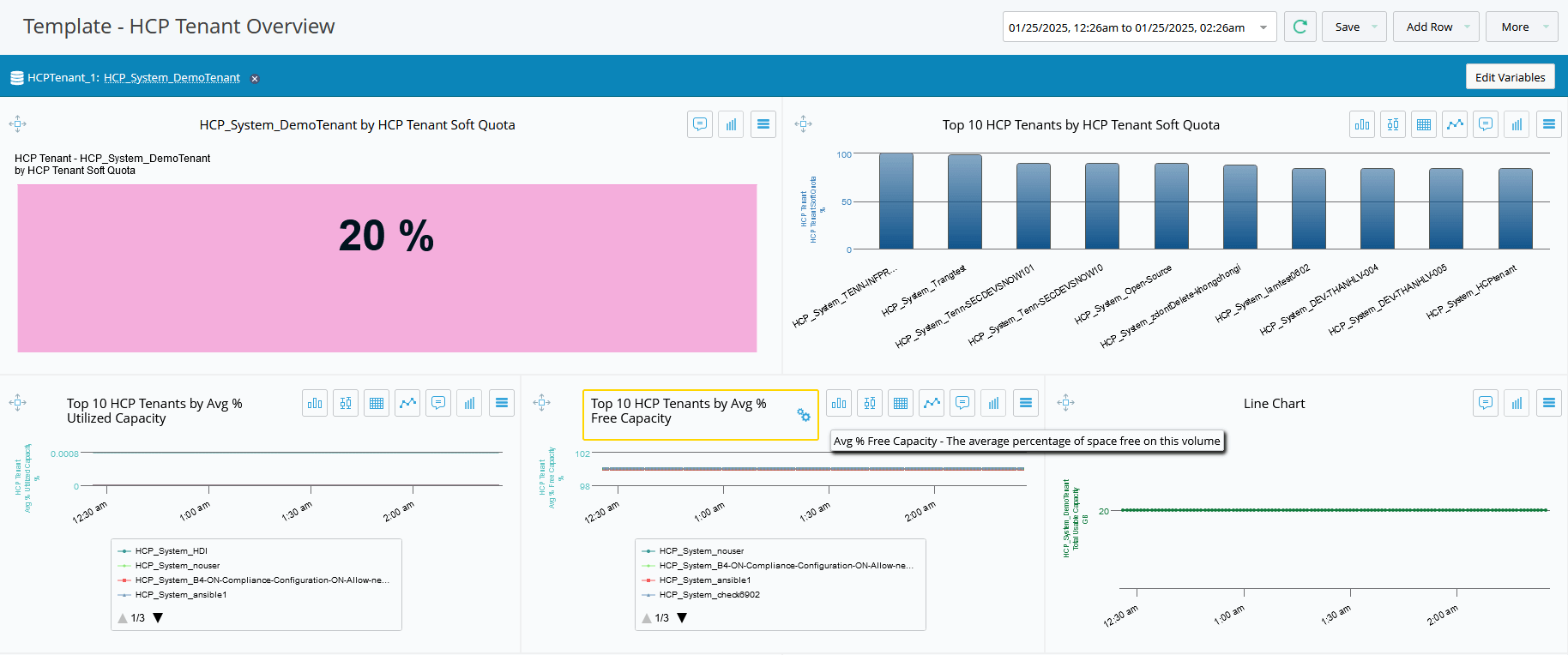Go to next legend page in Free Capacity chart
Viewport: 1568px width, 655px height.
pyautogui.click(x=682, y=618)
